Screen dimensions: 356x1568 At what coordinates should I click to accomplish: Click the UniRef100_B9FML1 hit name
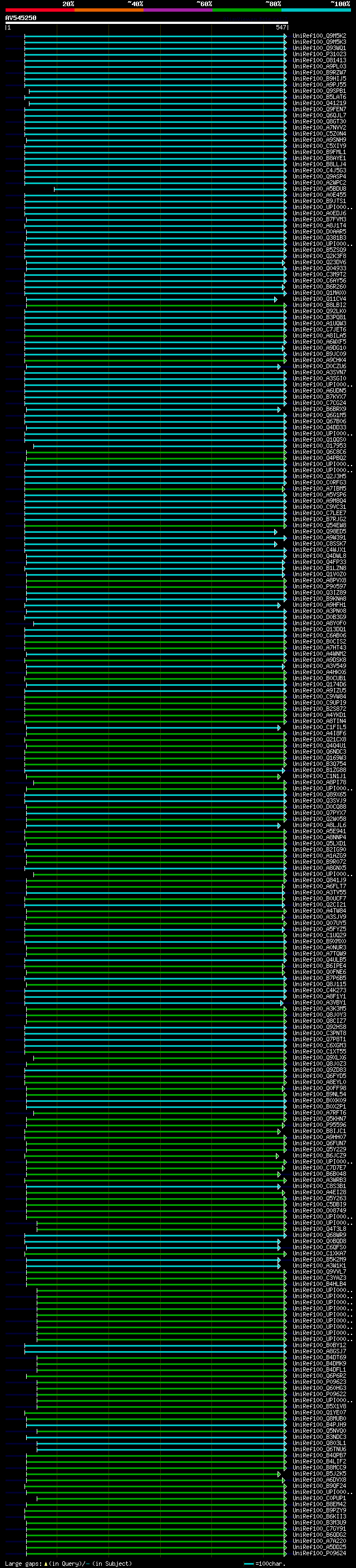tap(319, 152)
